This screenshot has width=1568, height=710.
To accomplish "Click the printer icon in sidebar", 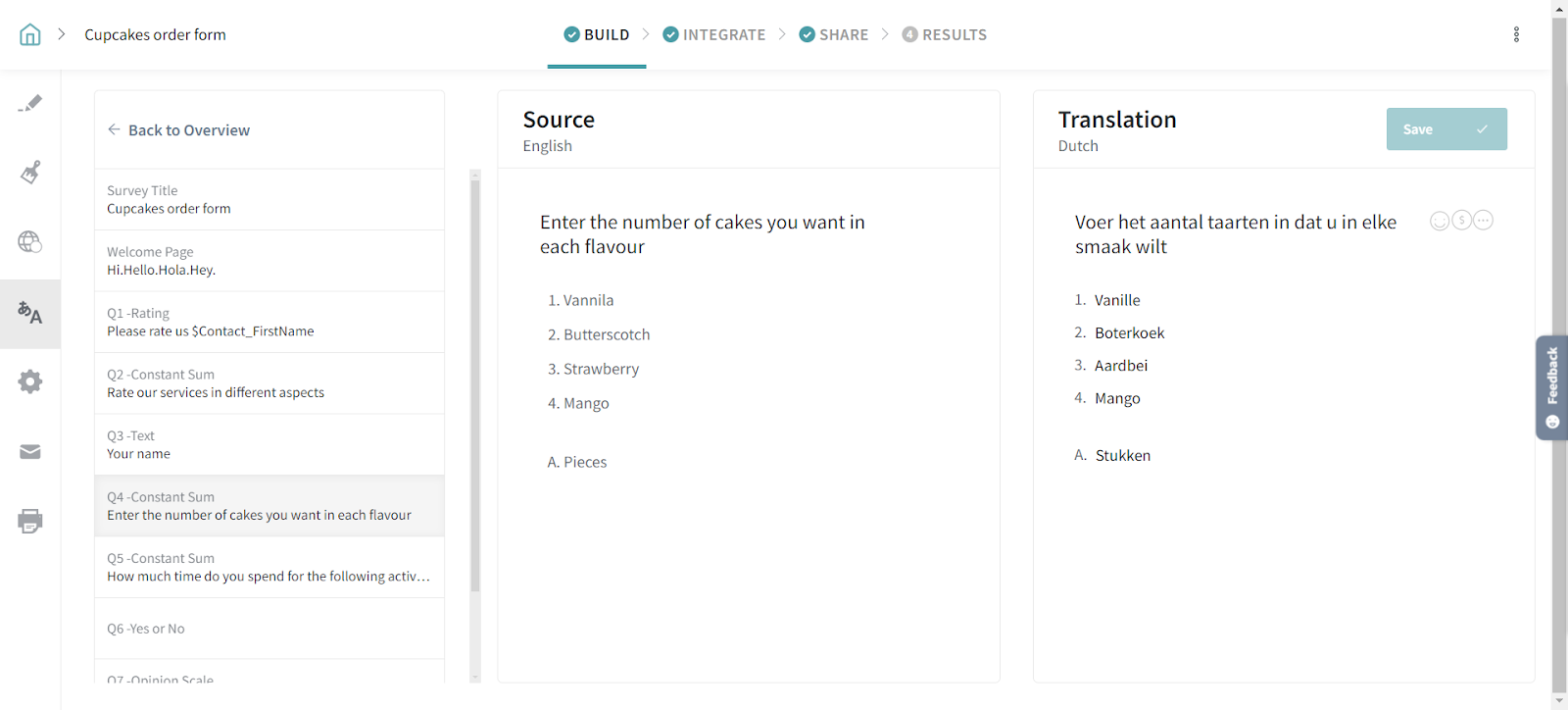I will (30, 521).
